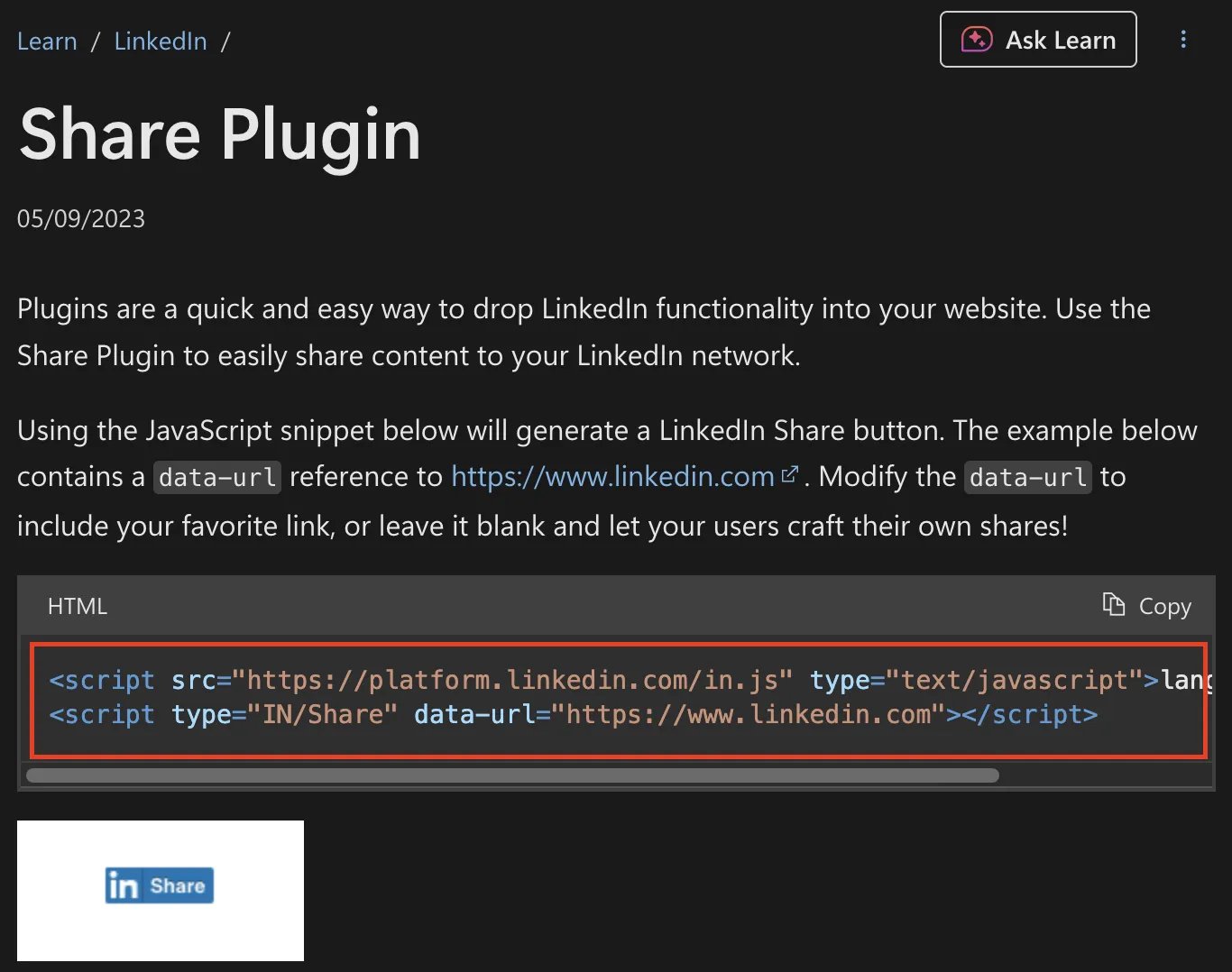Select the HTML label on the code block header

[x=77, y=605]
